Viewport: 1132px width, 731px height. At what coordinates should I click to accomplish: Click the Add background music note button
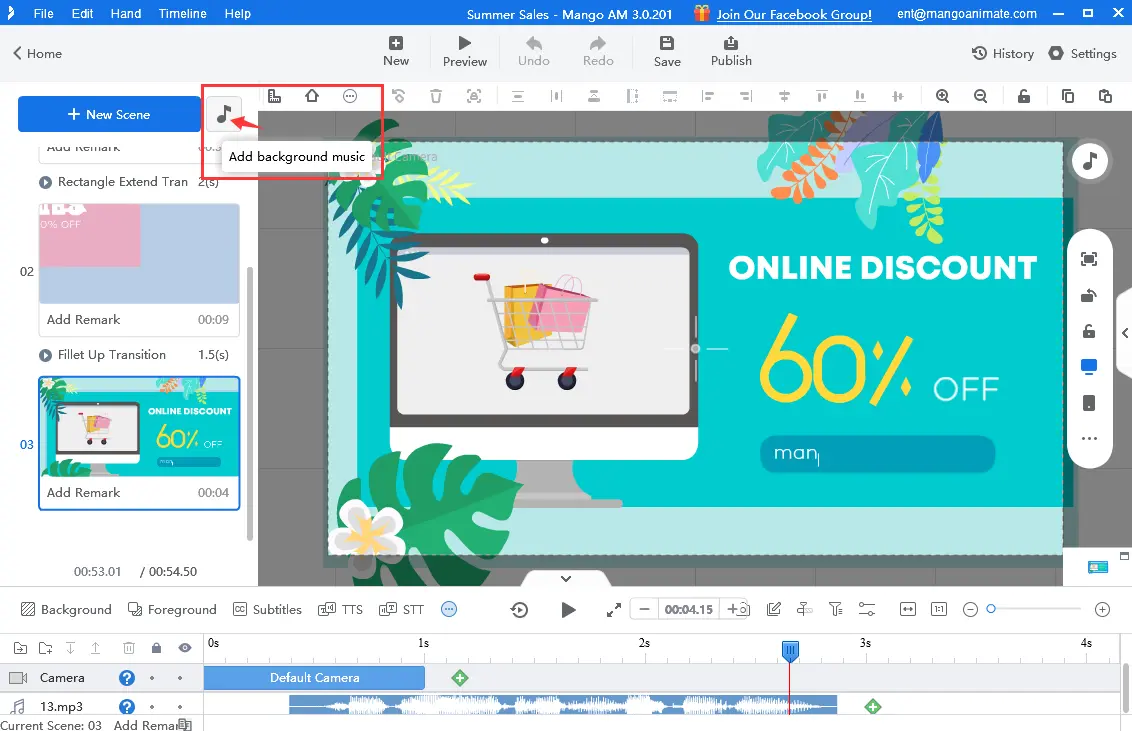click(224, 114)
